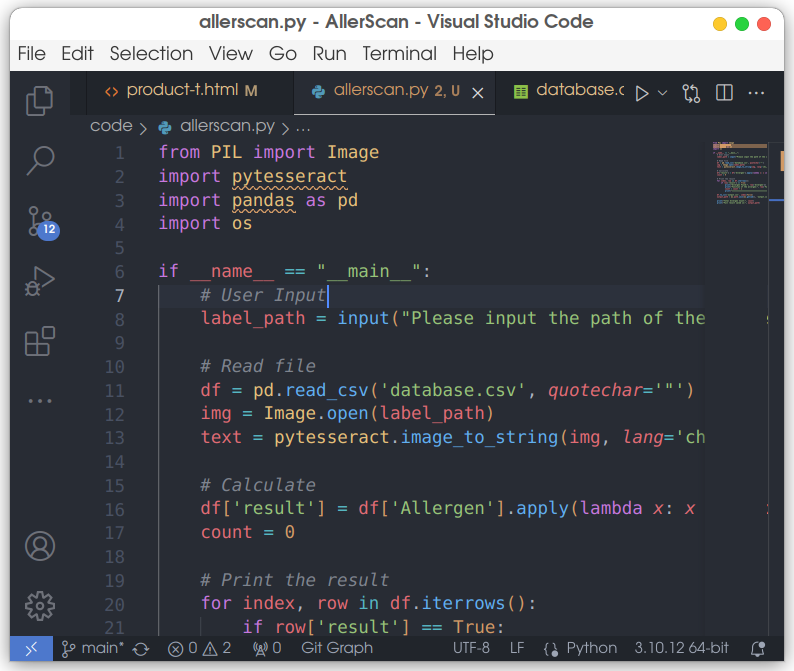
Task: Switch to the database.csv tab
Action: coord(570,91)
